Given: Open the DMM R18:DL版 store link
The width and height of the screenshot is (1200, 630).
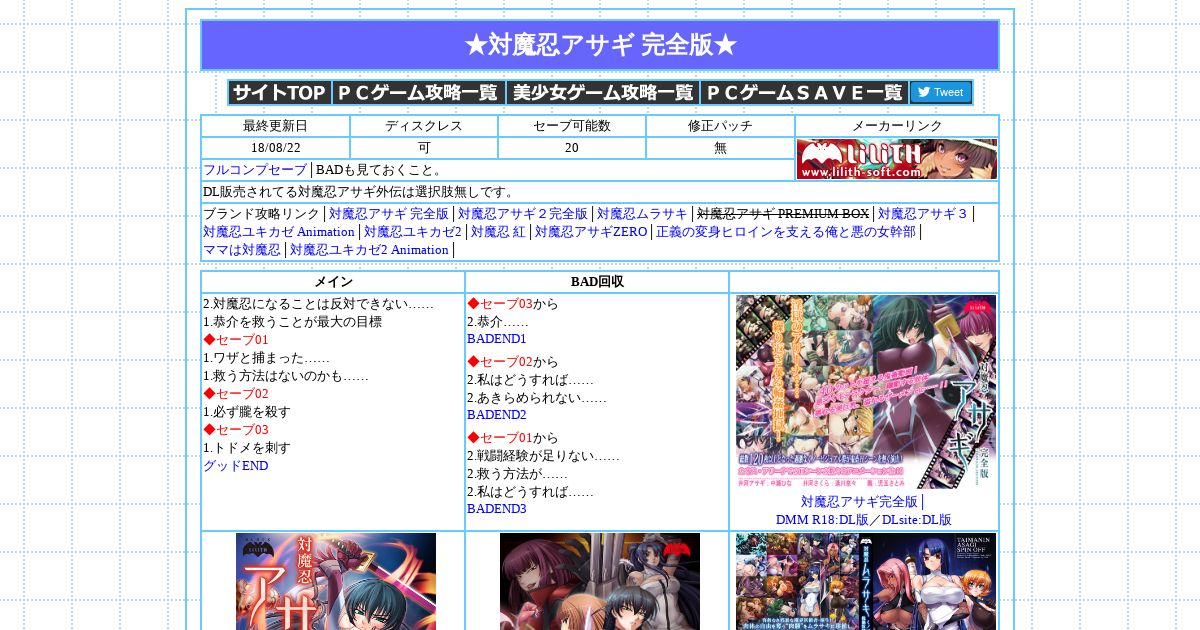Looking at the screenshot, I should (822, 520).
